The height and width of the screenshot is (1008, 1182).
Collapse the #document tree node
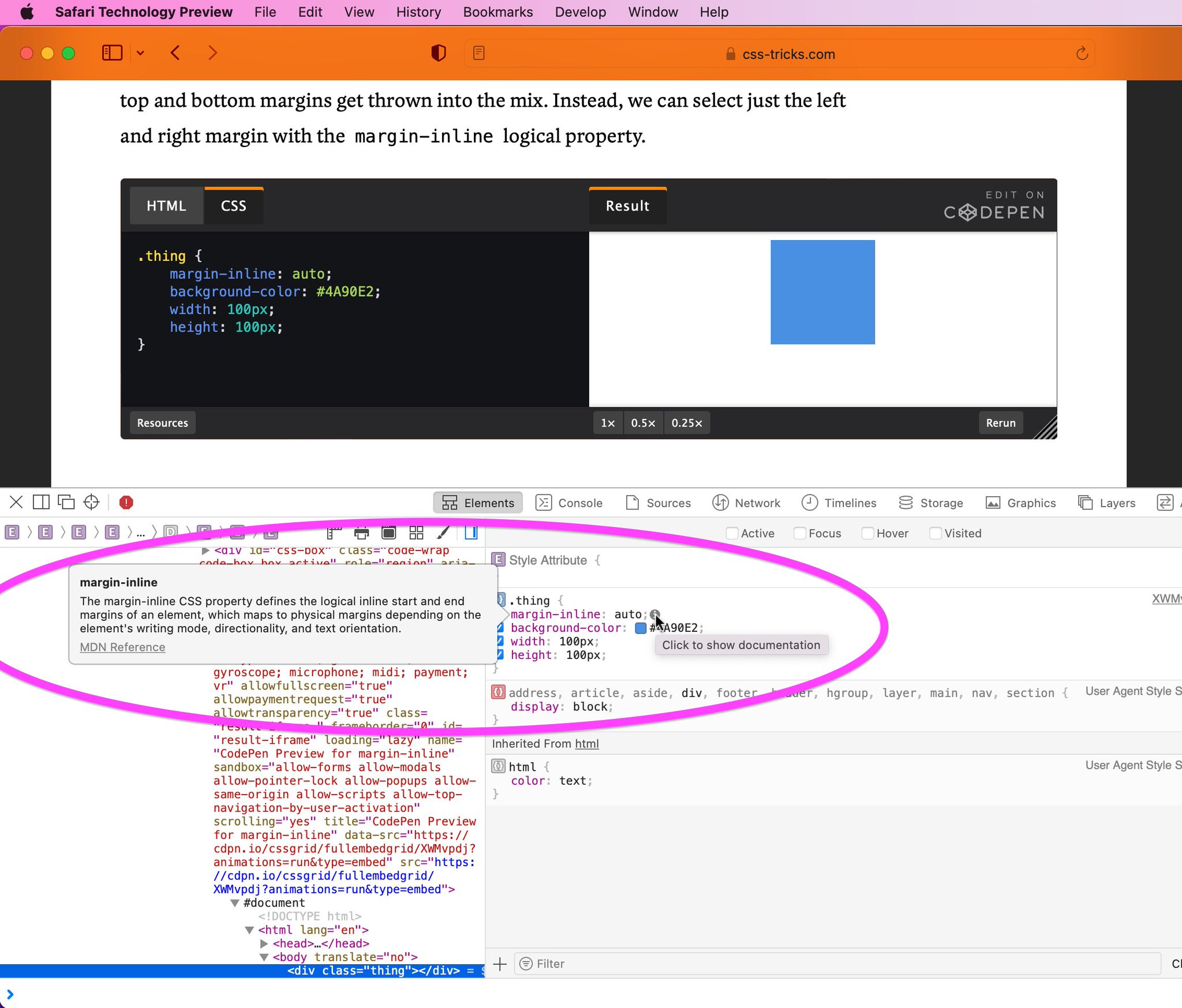coord(235,903)
